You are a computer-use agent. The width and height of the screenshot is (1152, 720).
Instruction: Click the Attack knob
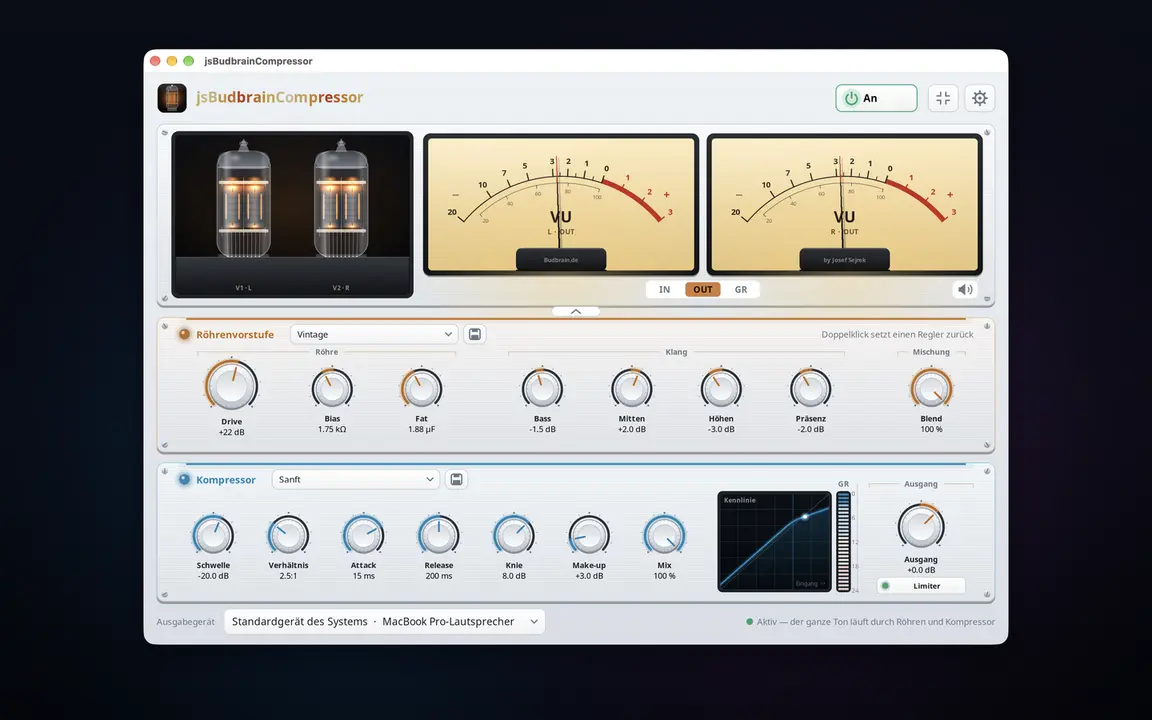[x=364, y=535]
